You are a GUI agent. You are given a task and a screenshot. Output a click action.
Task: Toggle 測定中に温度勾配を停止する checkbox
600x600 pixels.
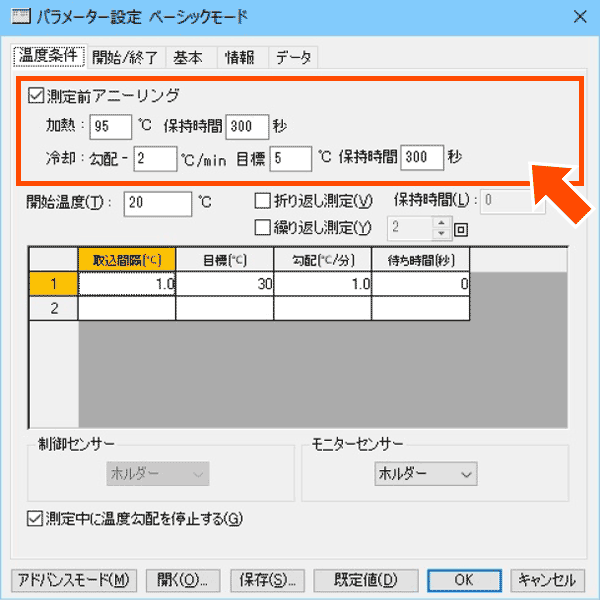(37, 518)
